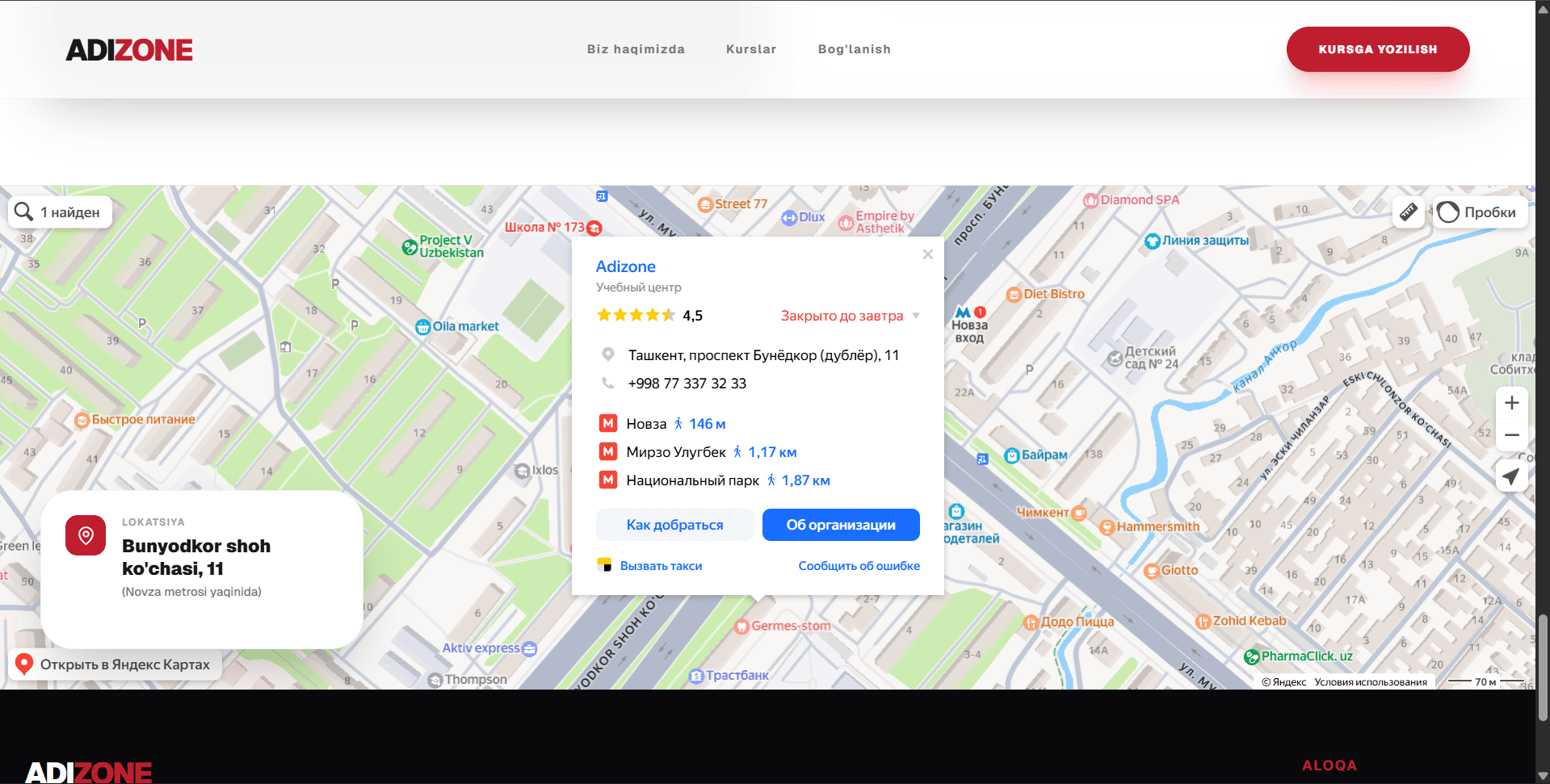
Task: Zoom out the map with minus button
Action: 1512,435
